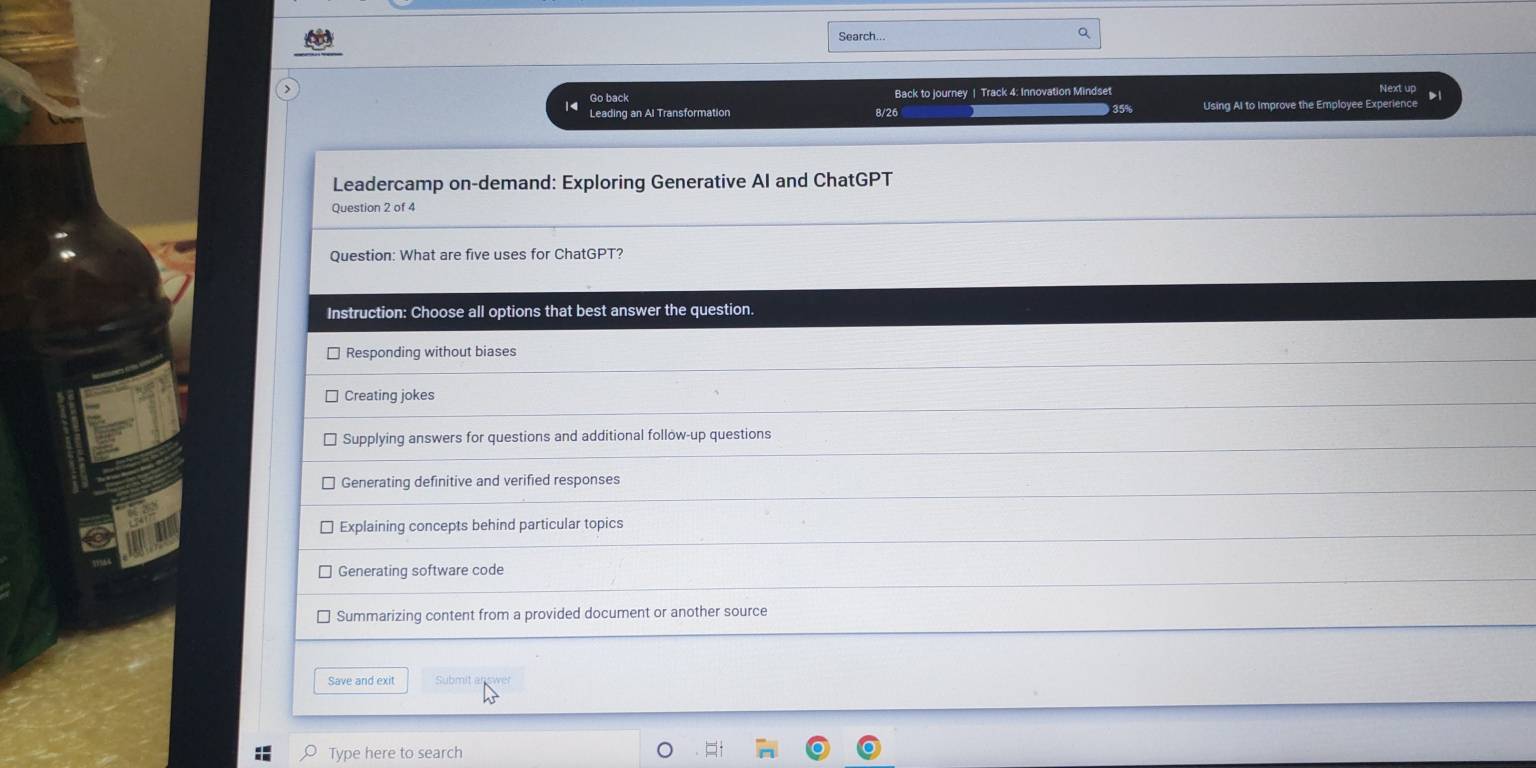Check Summarizing content from a provided document

point(324,616)
